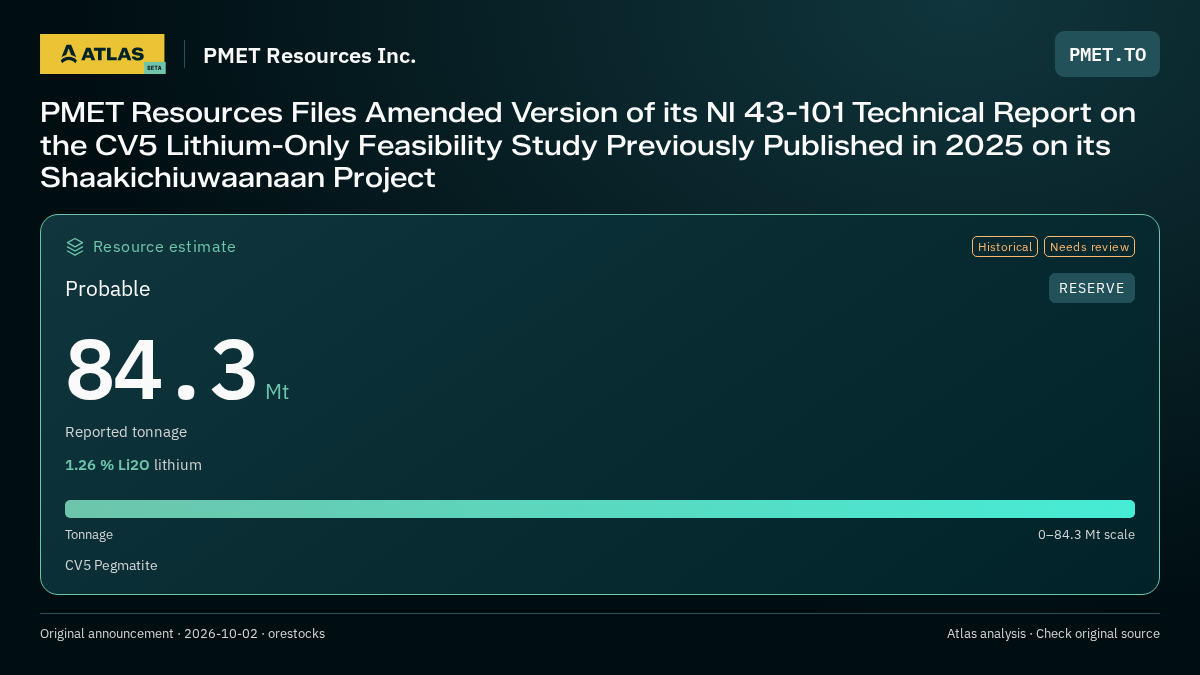This screenshot has width=1200, height=675.
Task: Click the Historical tag
Action: tap(1005, 247)
